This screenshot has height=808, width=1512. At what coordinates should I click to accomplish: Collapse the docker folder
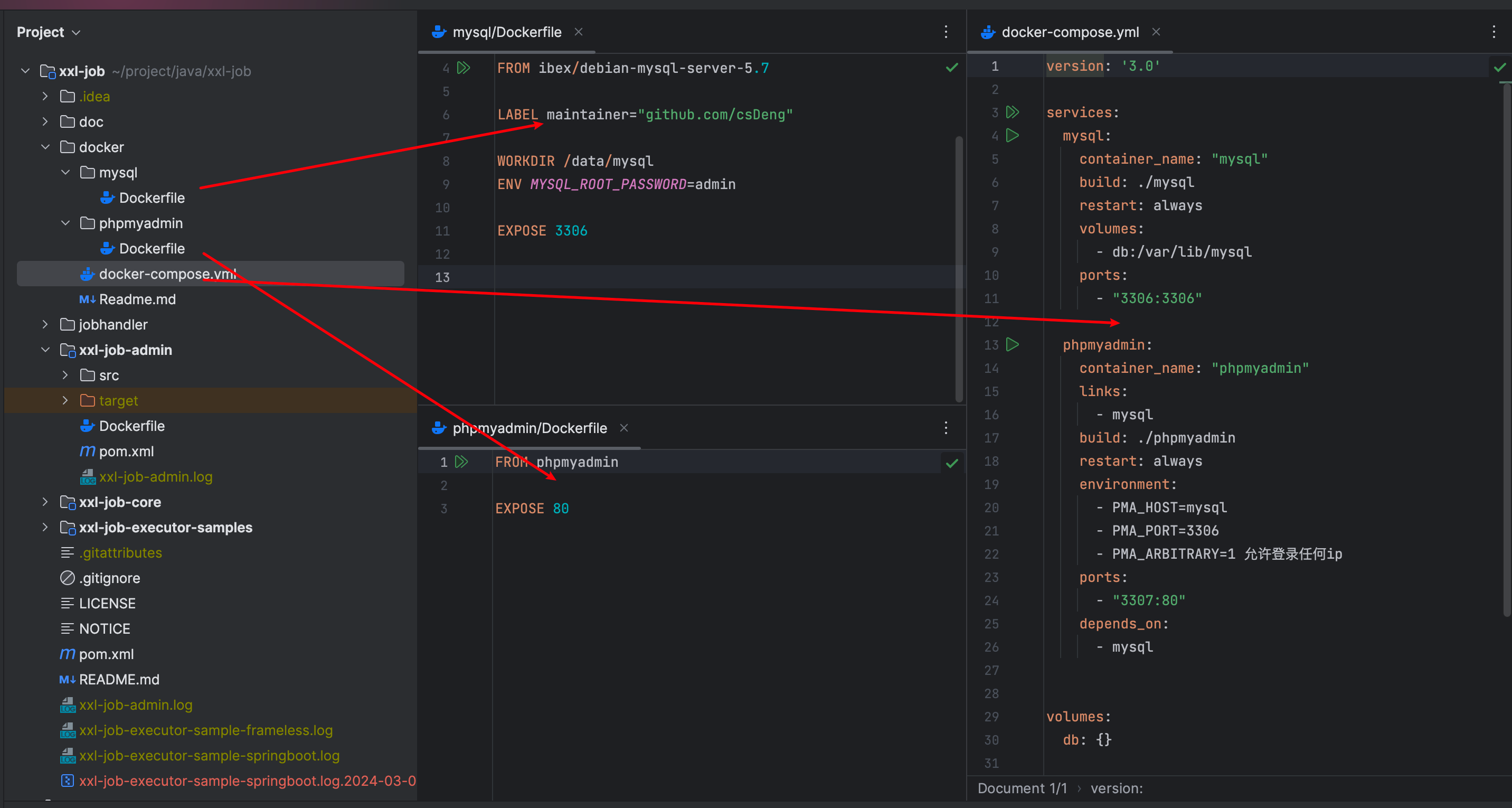(45, 147)
